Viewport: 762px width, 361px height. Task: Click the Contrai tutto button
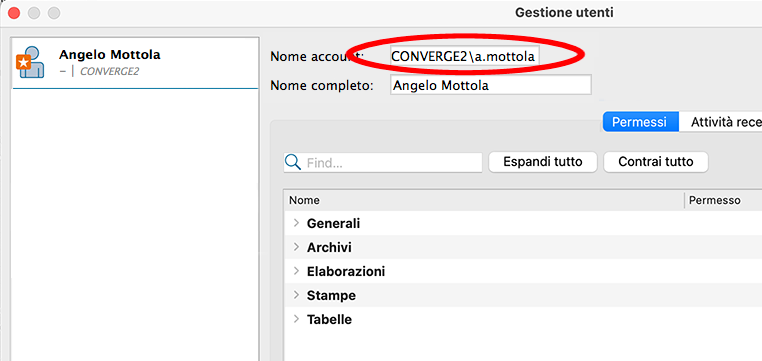click(656, 162)
